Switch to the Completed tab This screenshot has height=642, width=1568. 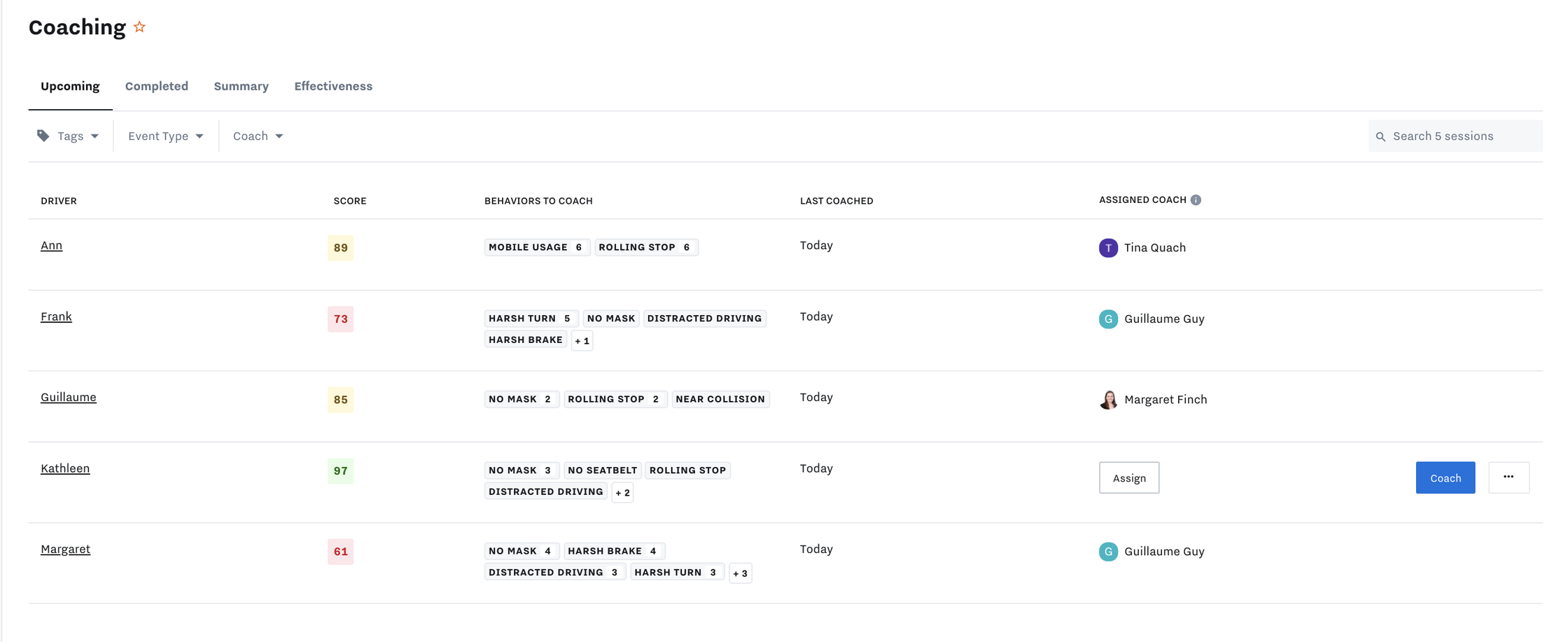point(157,86)
